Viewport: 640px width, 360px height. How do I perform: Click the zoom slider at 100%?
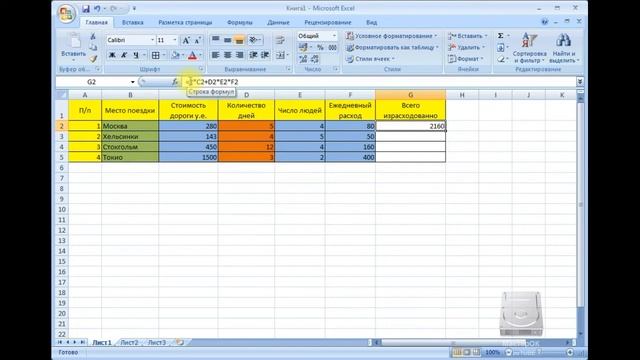[539, 352]
